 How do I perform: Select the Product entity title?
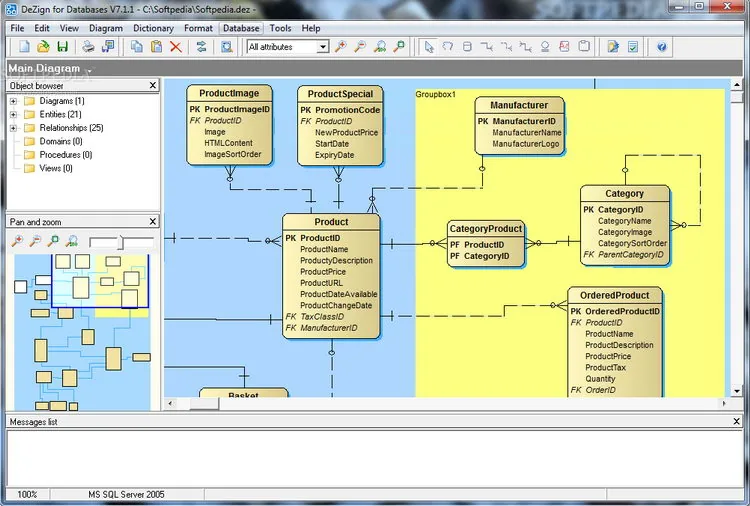click(x=331, y=222)
